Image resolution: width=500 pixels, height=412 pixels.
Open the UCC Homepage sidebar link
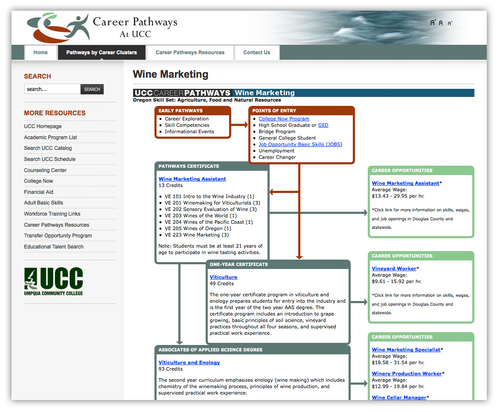43,126
